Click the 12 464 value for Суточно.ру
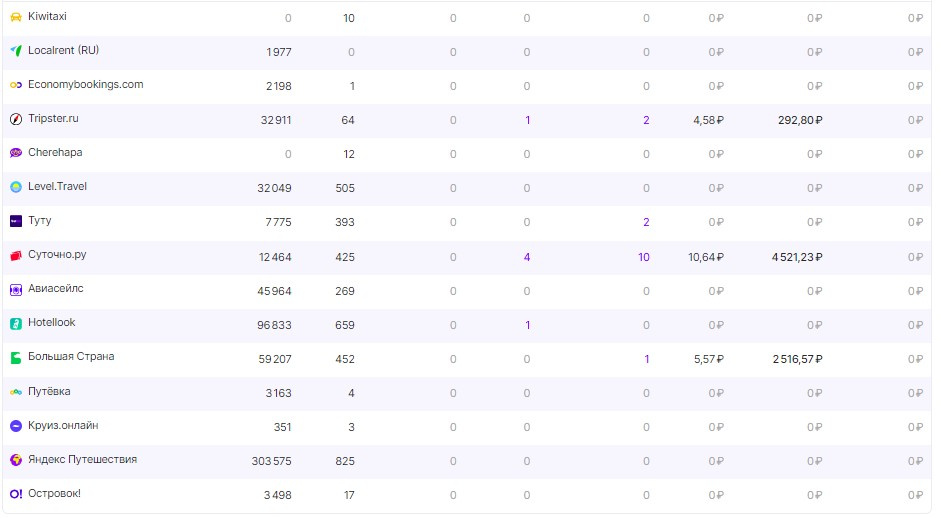 click(x=275, y=257)
